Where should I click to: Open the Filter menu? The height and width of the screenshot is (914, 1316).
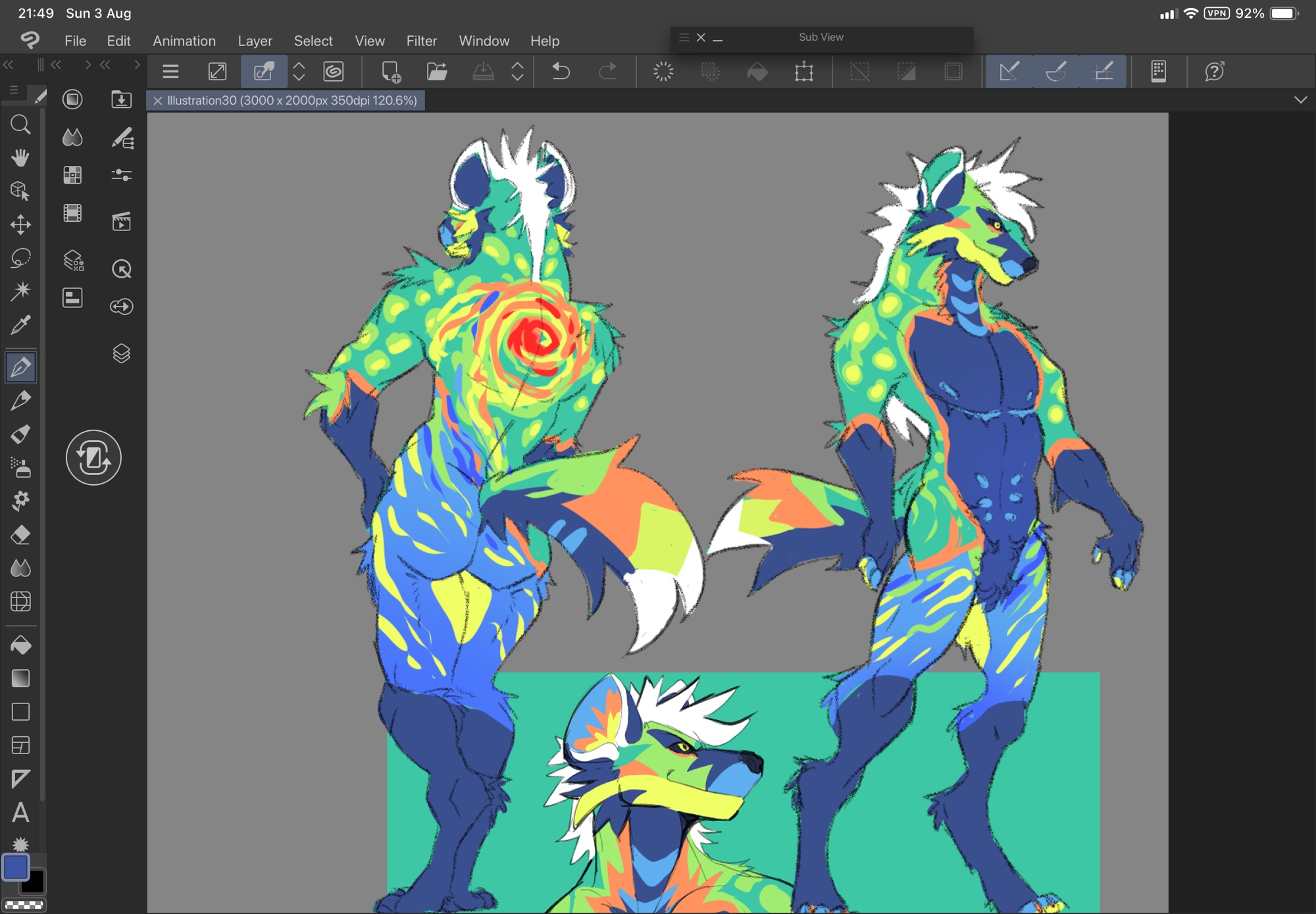(x=421, y=41)
